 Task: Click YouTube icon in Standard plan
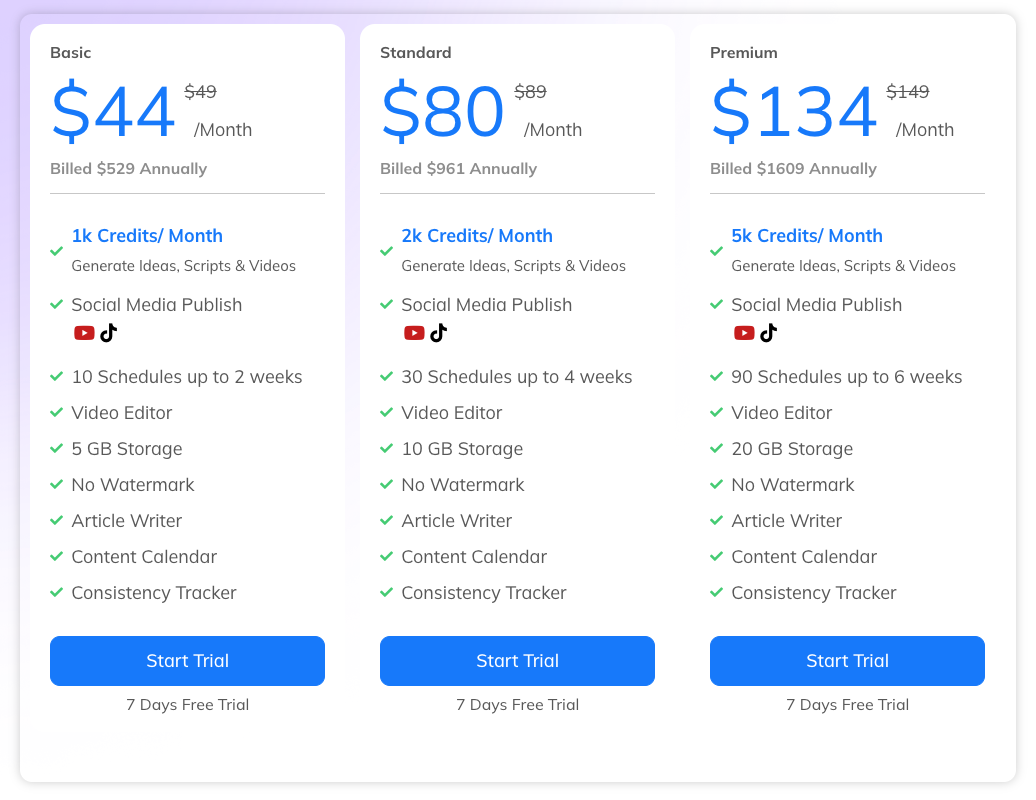414,333
